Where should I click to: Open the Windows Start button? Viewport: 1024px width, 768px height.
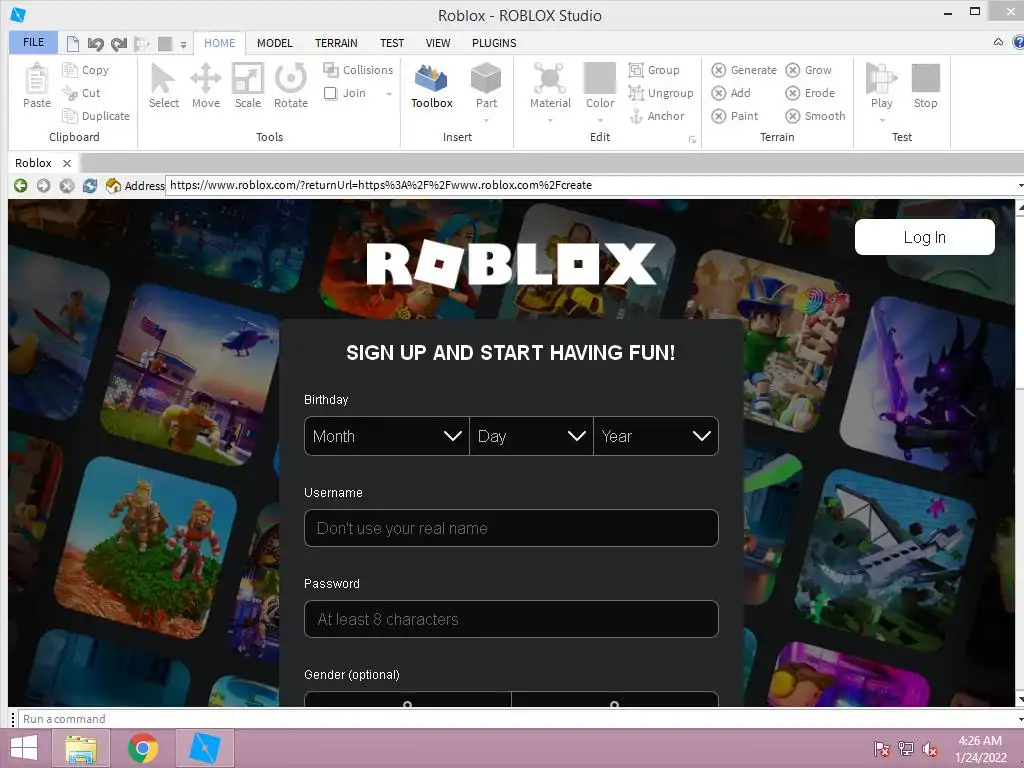[24, 748]
